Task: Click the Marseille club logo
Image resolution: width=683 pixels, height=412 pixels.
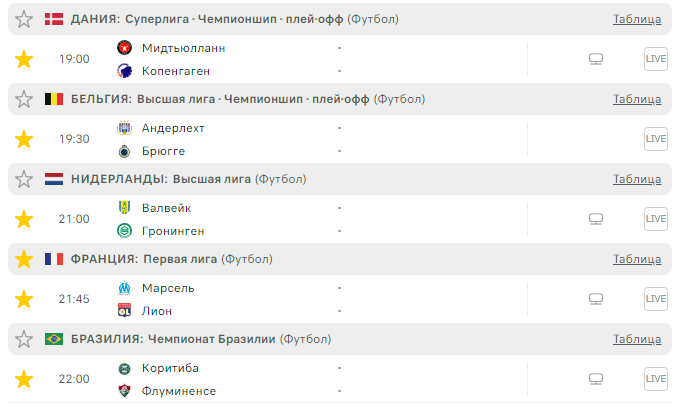Action: [x=124, y=287]
